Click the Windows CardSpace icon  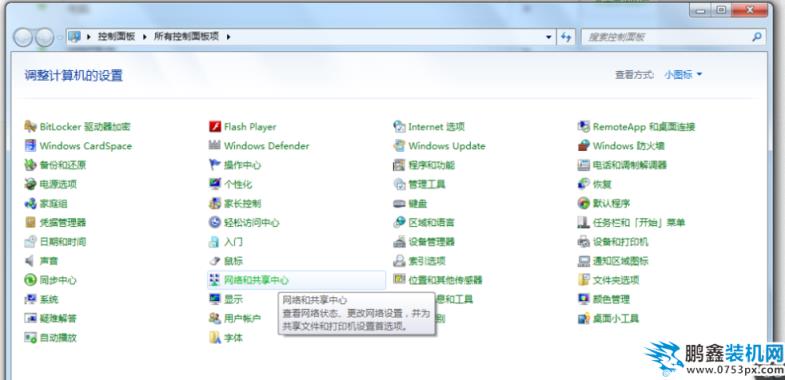31,146
